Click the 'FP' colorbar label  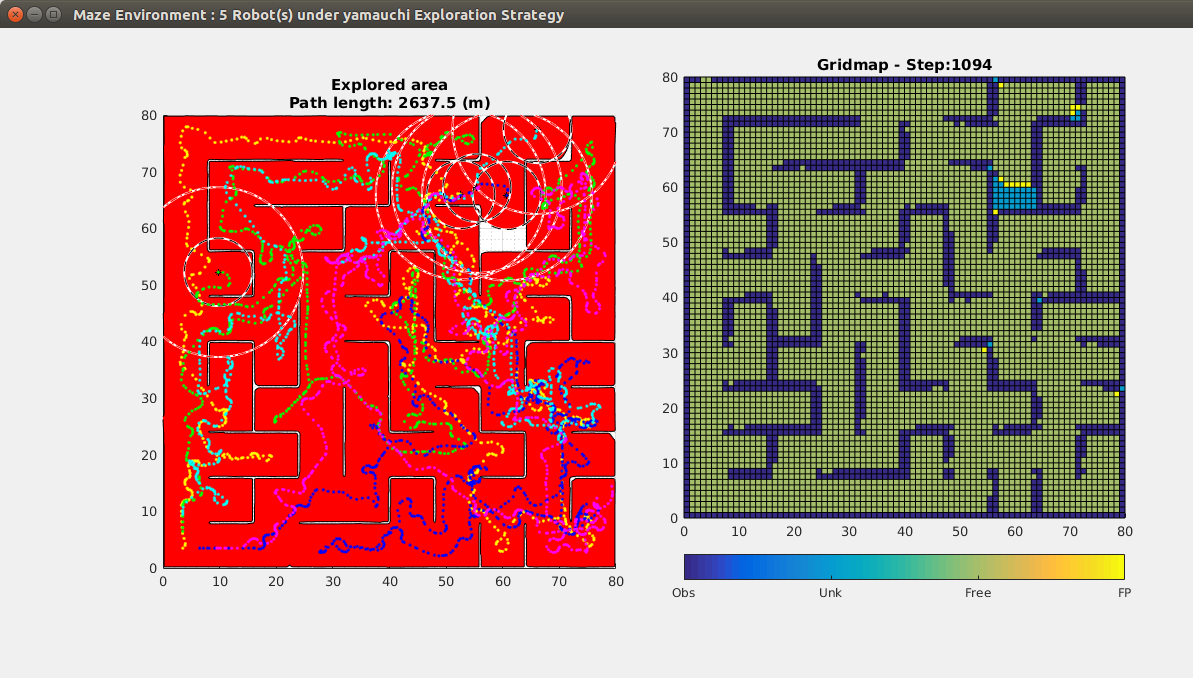click(x=1124, y=593)
